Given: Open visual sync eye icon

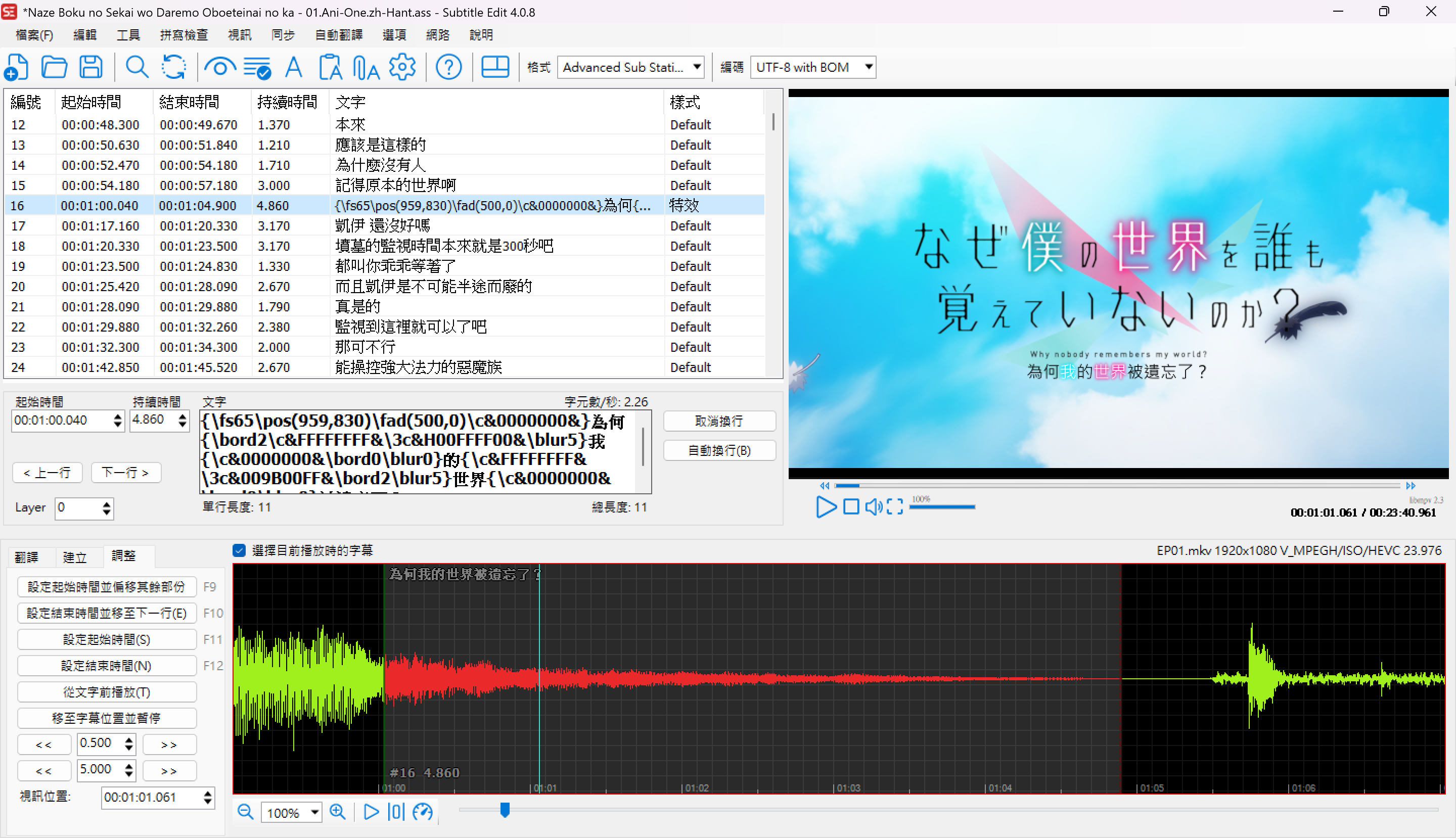Looking at the screenshot, I should point(220,67).
